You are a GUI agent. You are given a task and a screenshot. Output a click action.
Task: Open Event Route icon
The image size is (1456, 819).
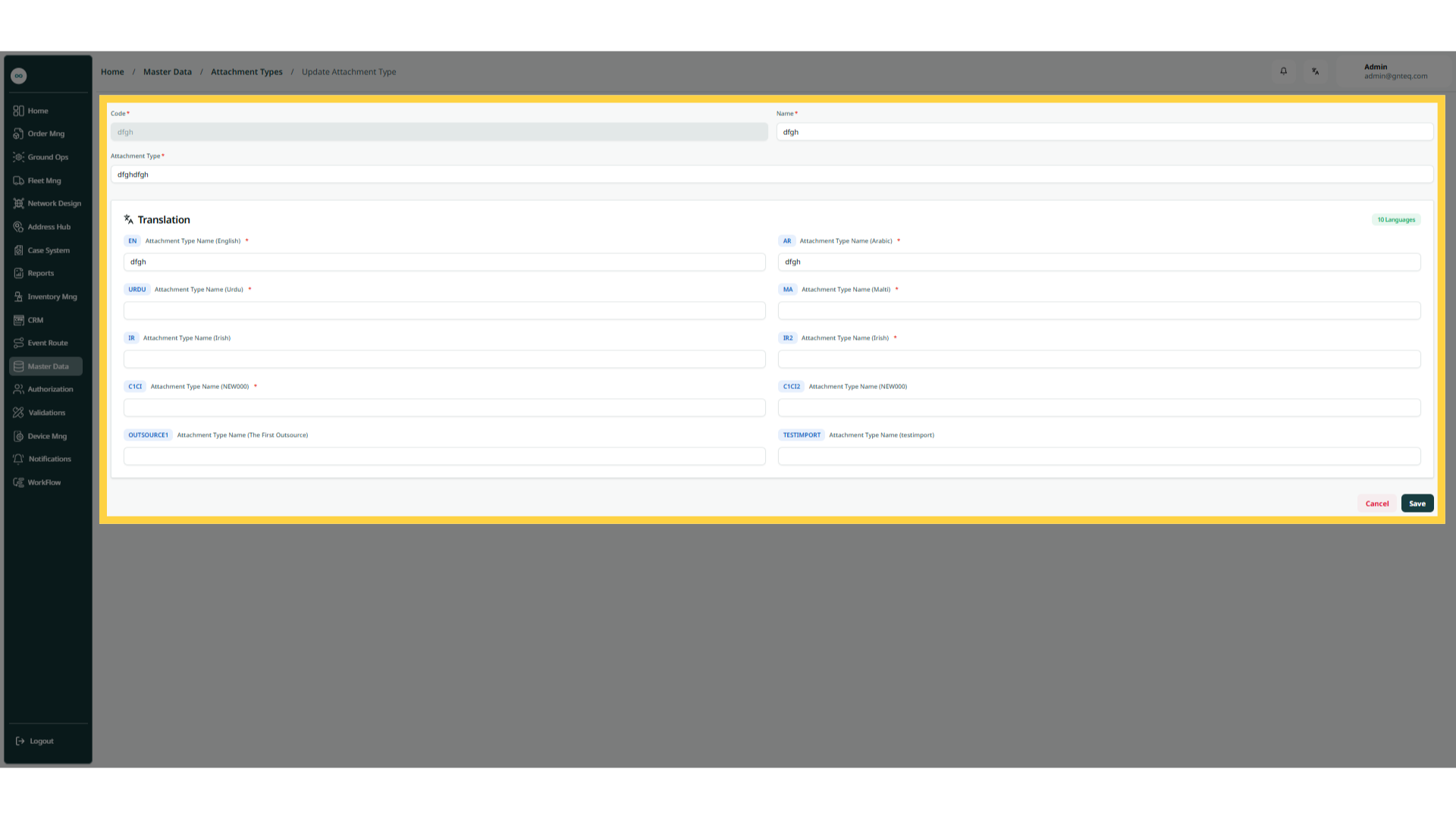point(18,343)
